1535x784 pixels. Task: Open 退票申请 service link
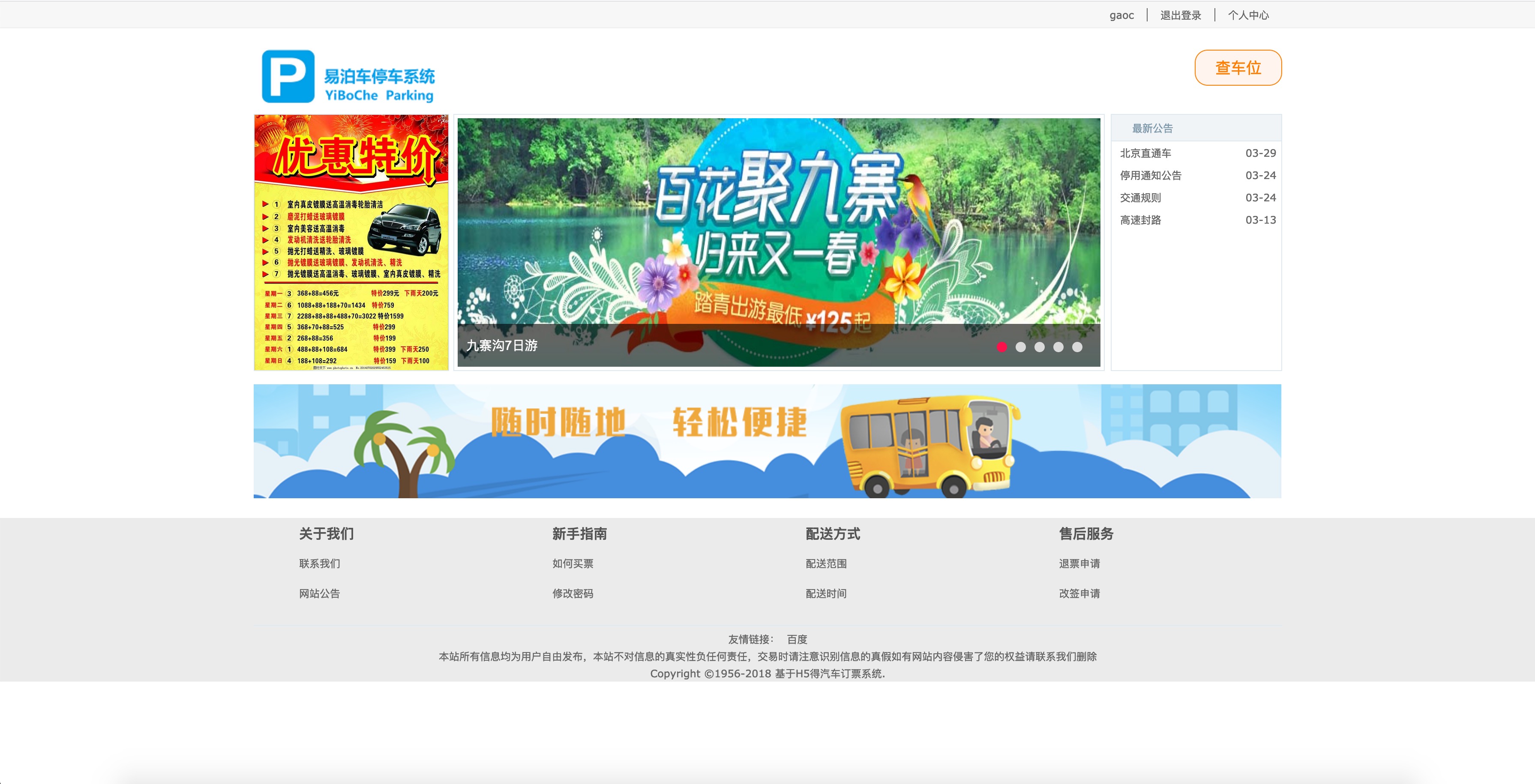1079,563
